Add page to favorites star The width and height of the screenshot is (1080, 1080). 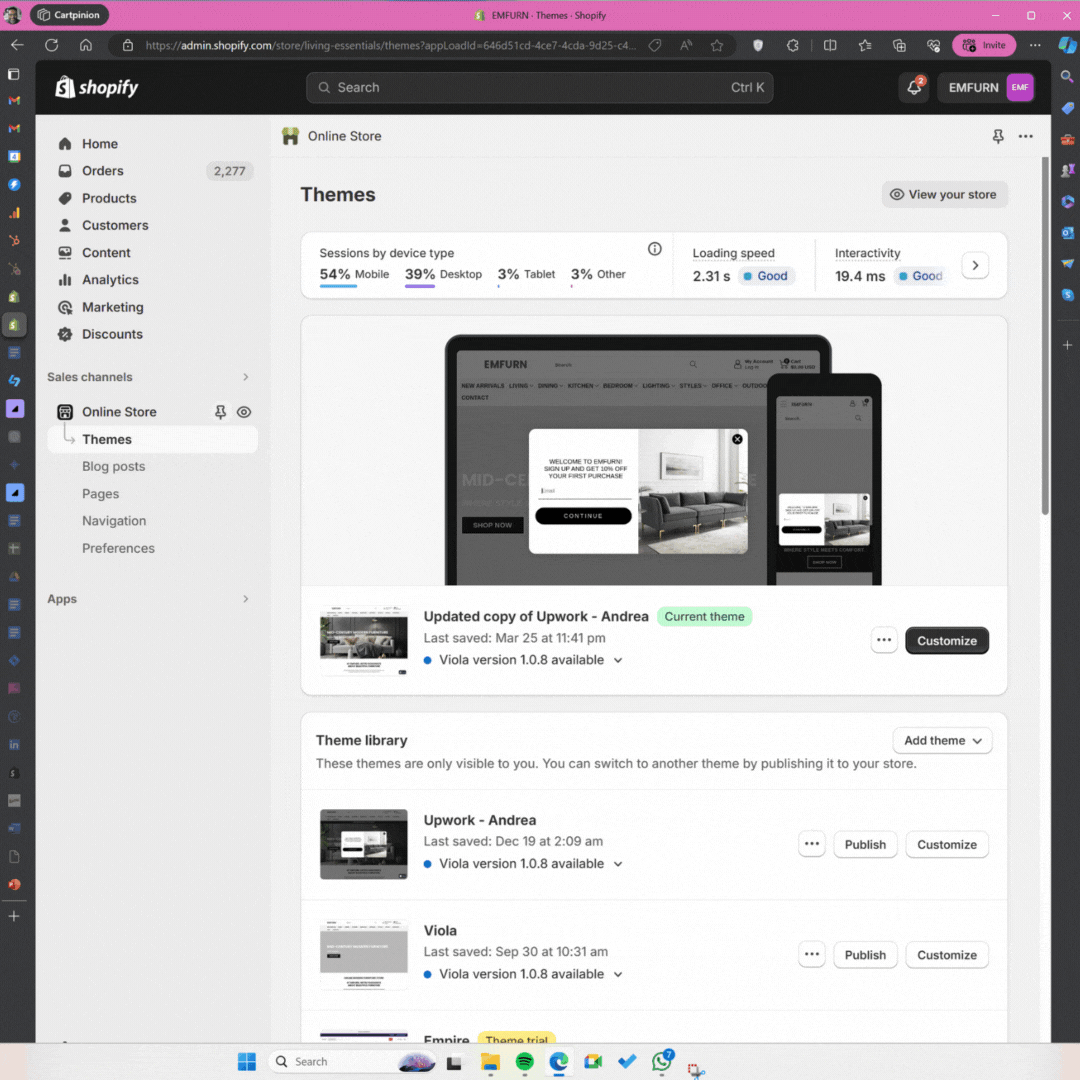pos(717,45)
